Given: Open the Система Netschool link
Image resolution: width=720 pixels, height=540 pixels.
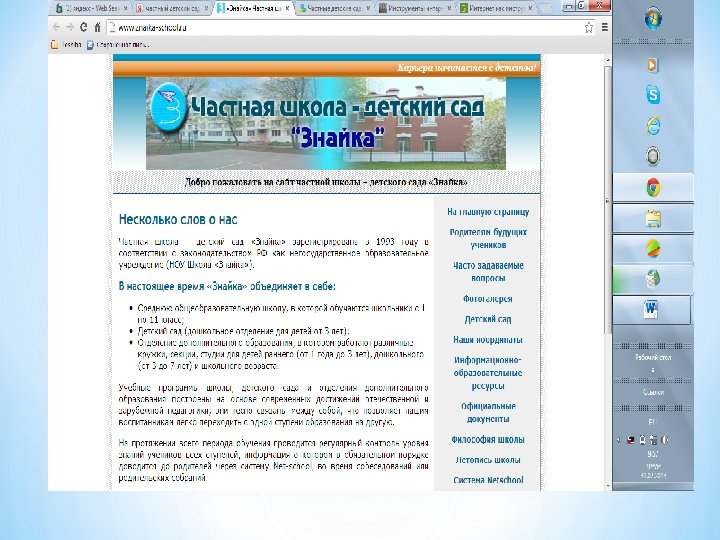Looking at the screenshot, I should 488,480.
